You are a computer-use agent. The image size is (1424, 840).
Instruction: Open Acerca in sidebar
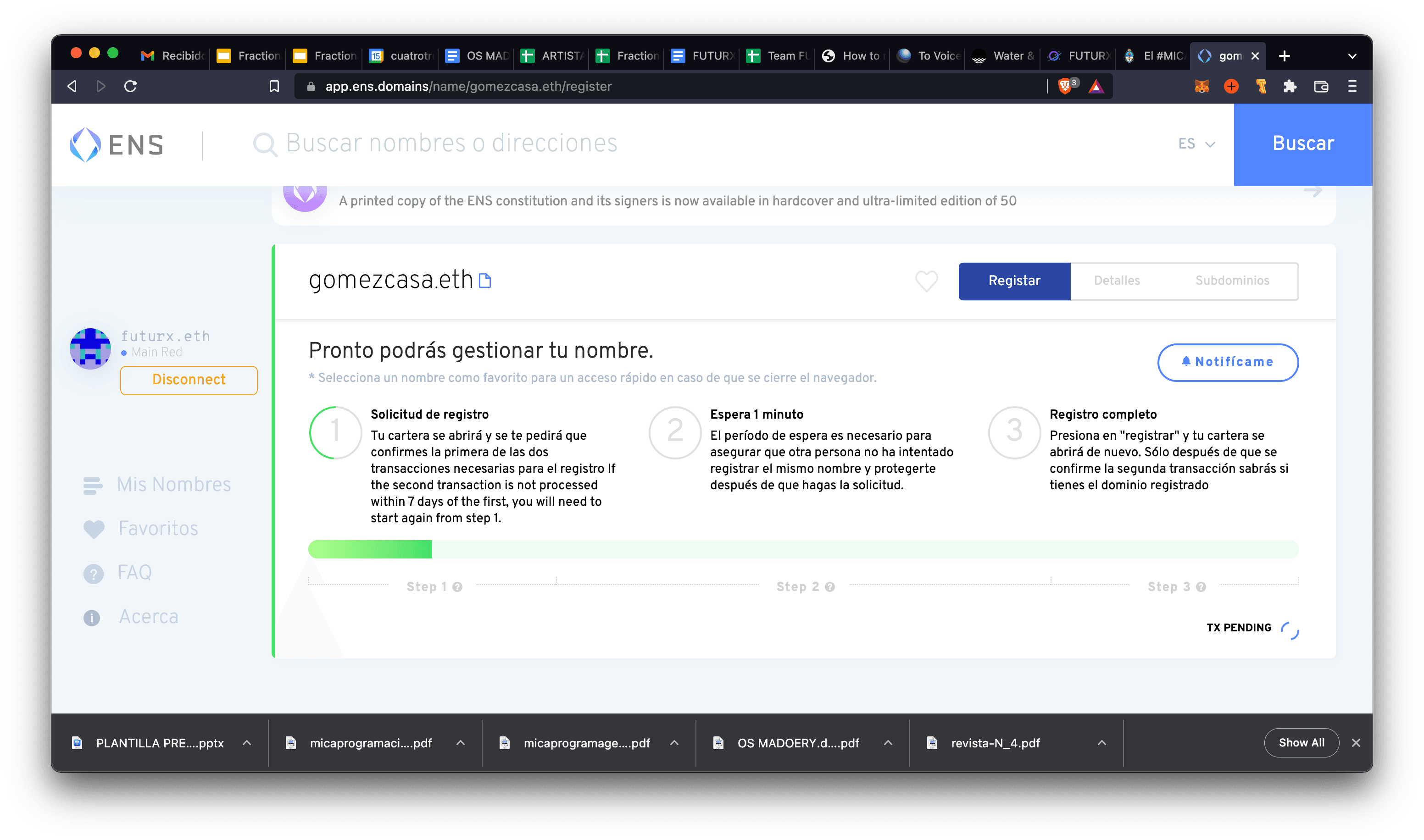click(131, 616)
